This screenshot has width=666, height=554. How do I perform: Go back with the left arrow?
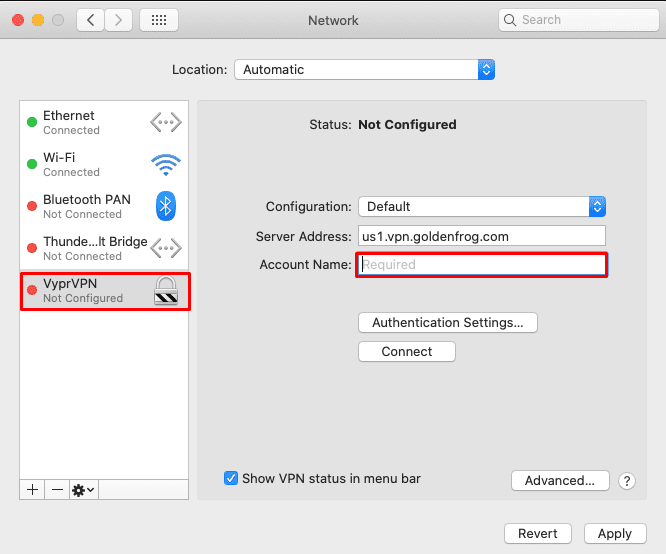91,20
